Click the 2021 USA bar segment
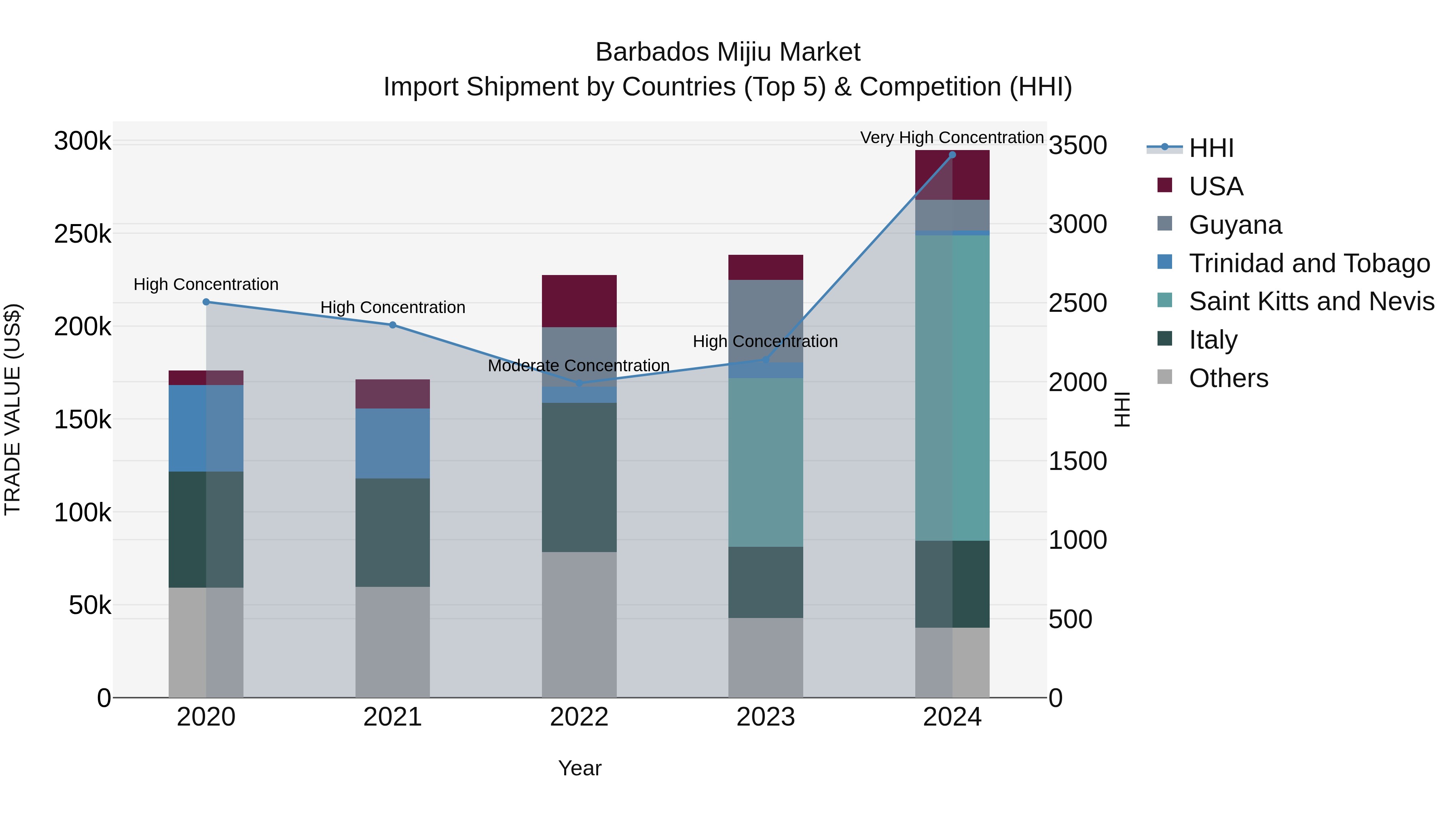The image size is (1456, 819). tap(393, 394)
